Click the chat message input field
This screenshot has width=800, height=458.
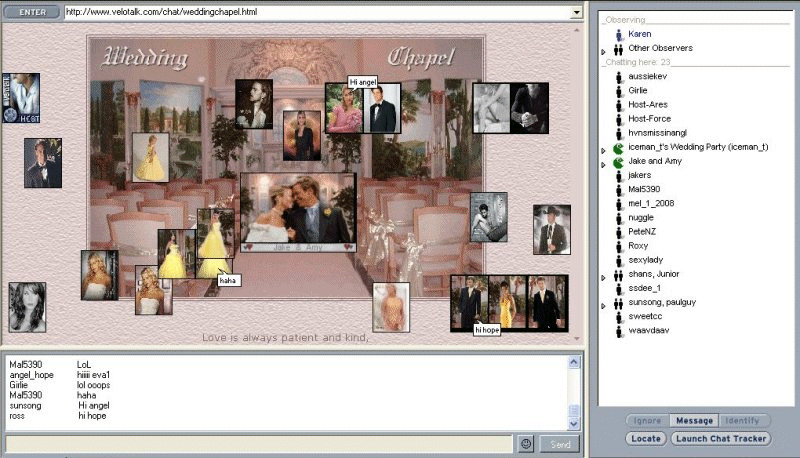tap(260, 444)
